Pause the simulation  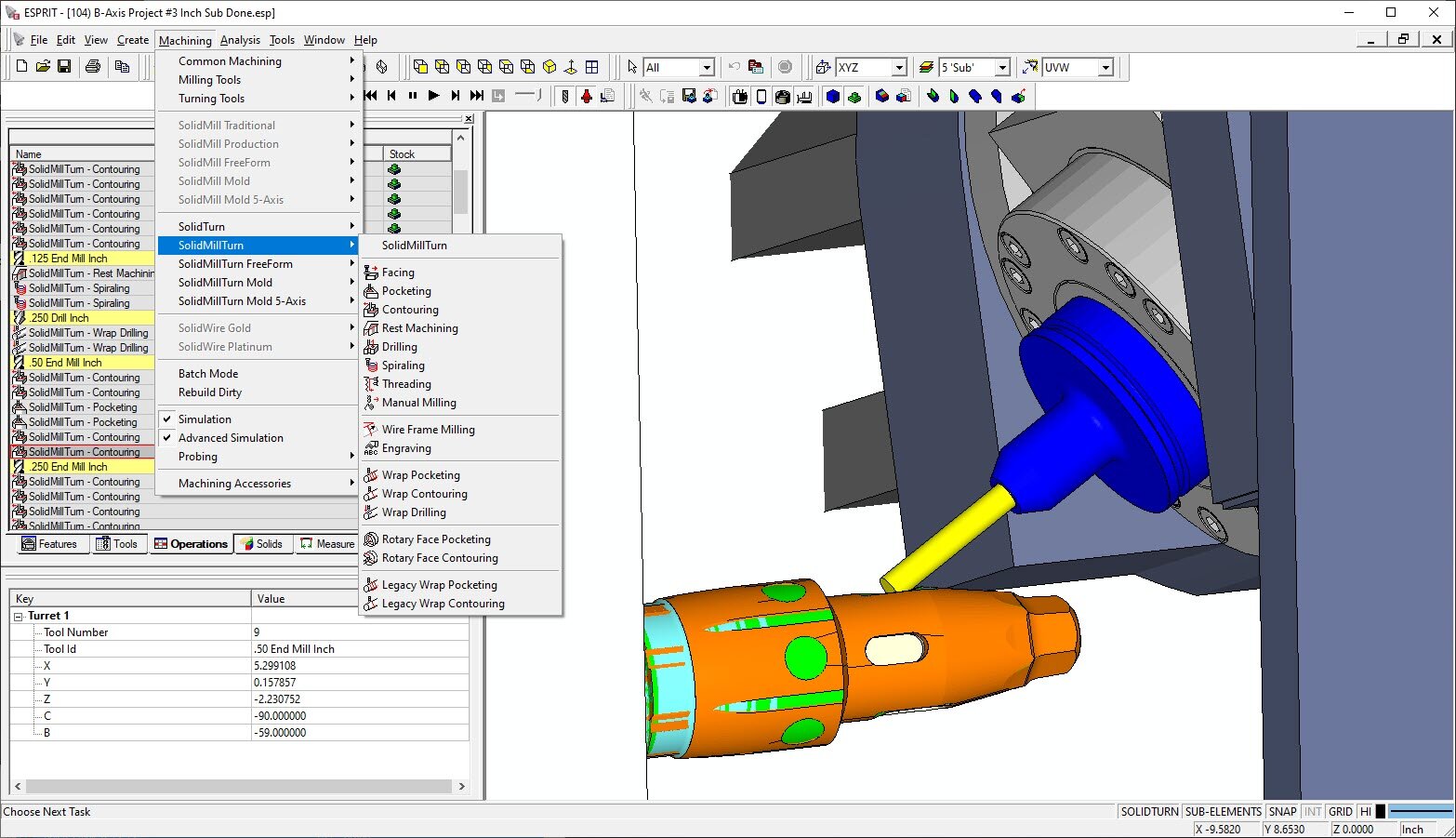[x=413, y=95]
